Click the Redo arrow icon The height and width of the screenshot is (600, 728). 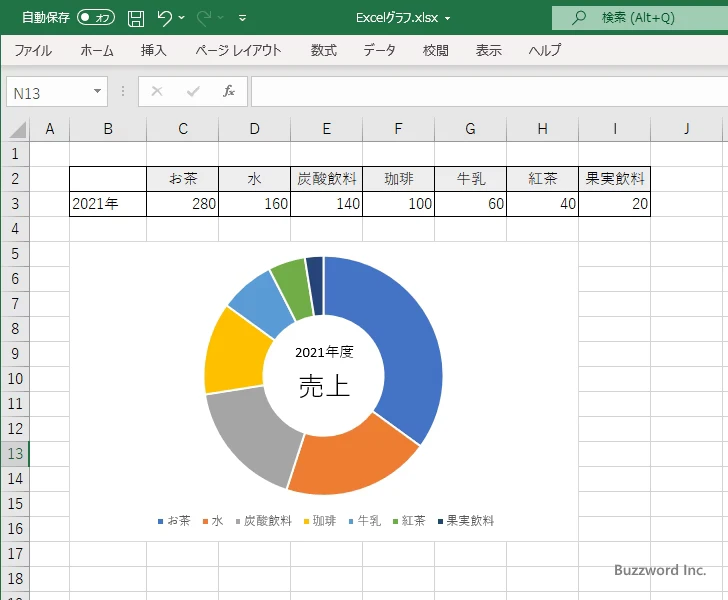(x=204, y=18)
